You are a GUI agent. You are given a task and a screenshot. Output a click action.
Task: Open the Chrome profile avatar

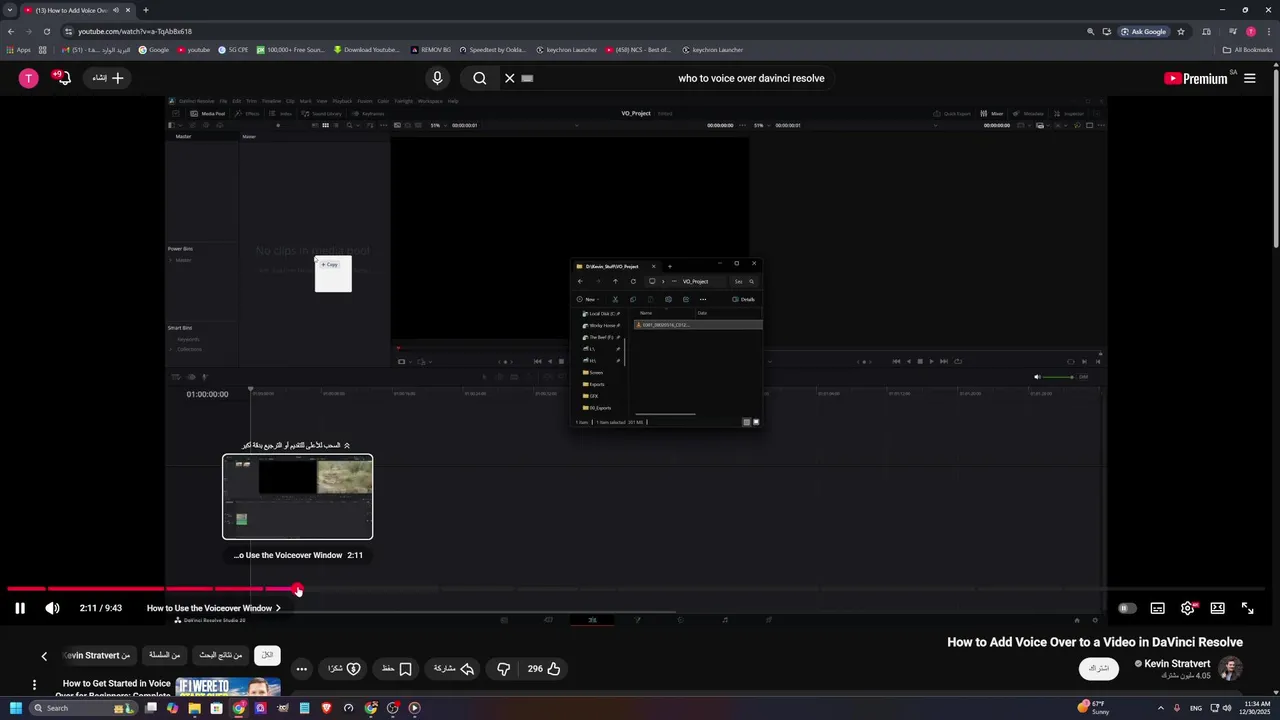1250,31
